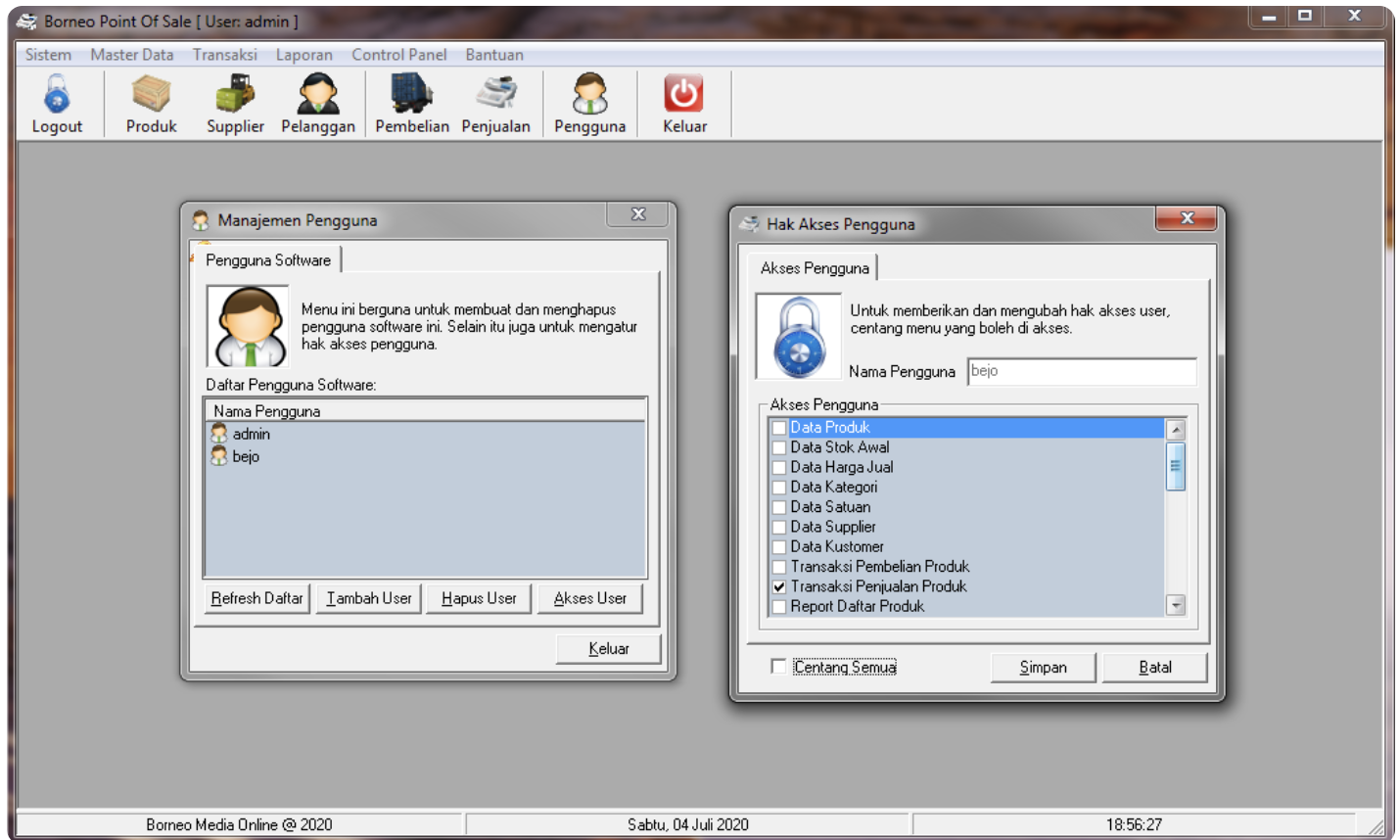Click the Simpan button
This screenshot has width=1400, height=840.
(x=1043, y=668)
